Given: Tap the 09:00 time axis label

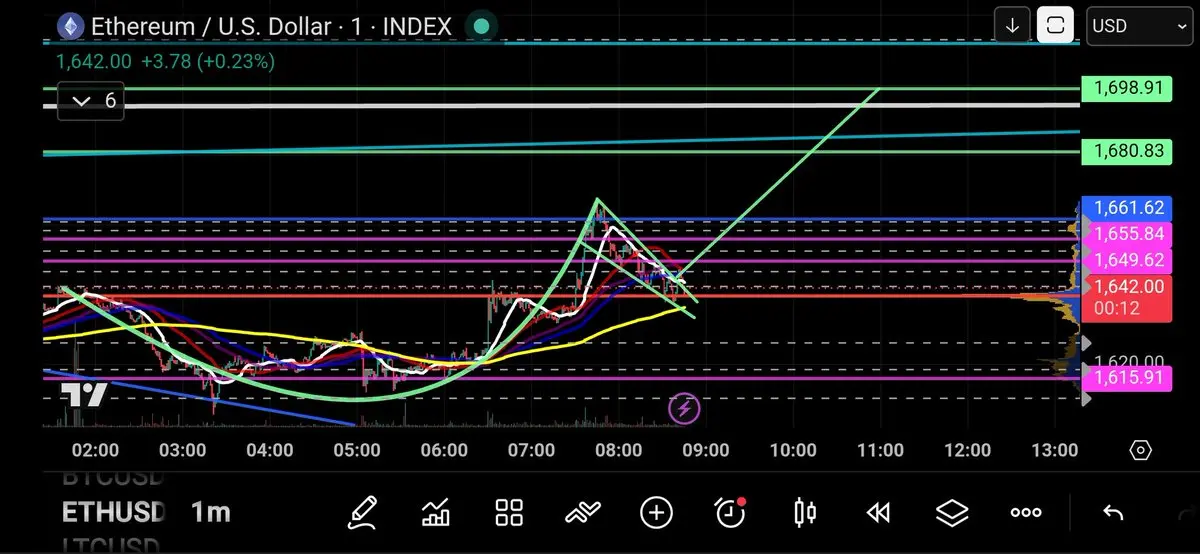Looking at the screenshot, I should [x=706, y=450].
